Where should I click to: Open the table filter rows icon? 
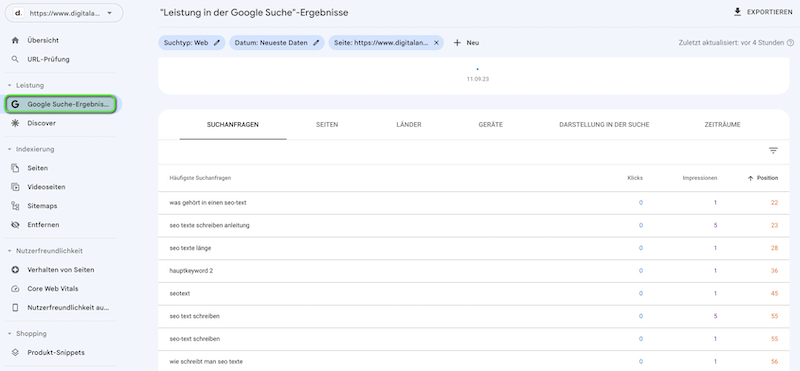tap(773, 151)
